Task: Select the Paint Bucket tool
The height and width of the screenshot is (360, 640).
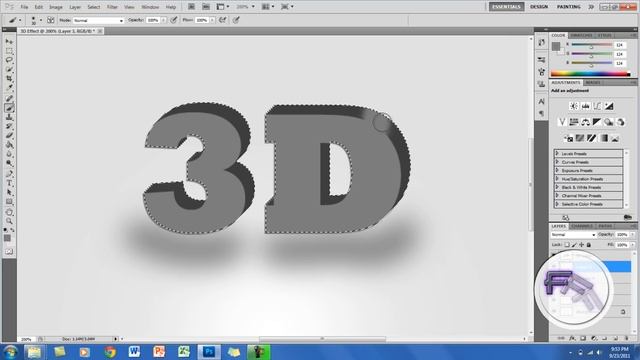Action: (x=9, y=145)
